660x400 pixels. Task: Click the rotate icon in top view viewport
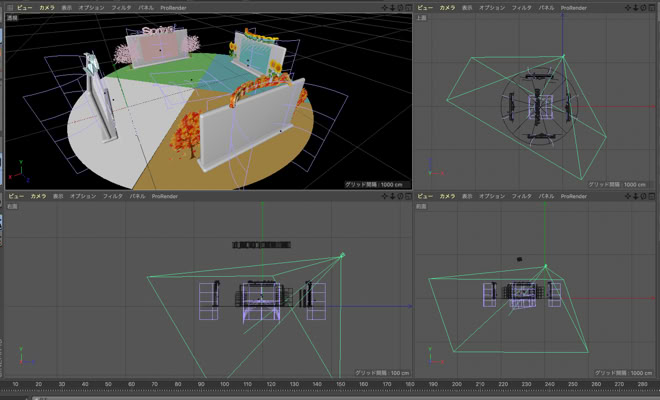645,7
